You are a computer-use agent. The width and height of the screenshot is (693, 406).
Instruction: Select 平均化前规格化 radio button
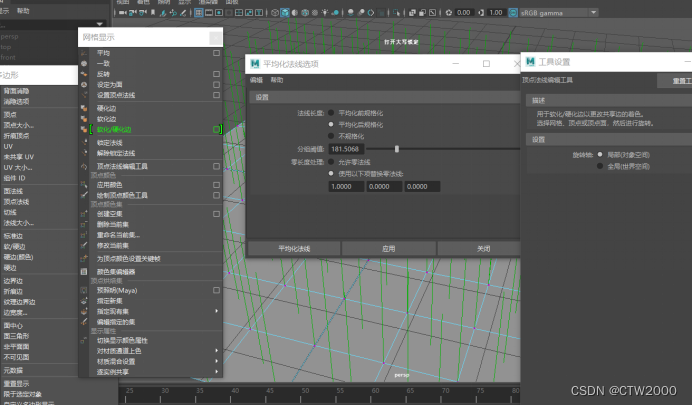coord(331,113)
